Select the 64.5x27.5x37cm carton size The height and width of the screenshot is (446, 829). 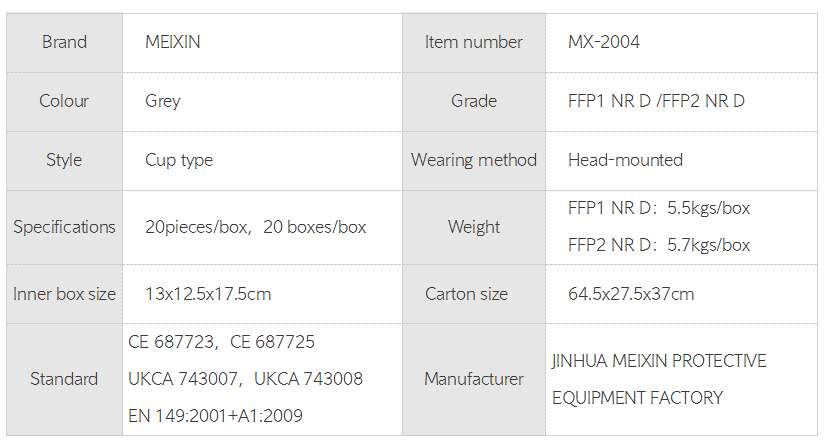pos(631,294)
